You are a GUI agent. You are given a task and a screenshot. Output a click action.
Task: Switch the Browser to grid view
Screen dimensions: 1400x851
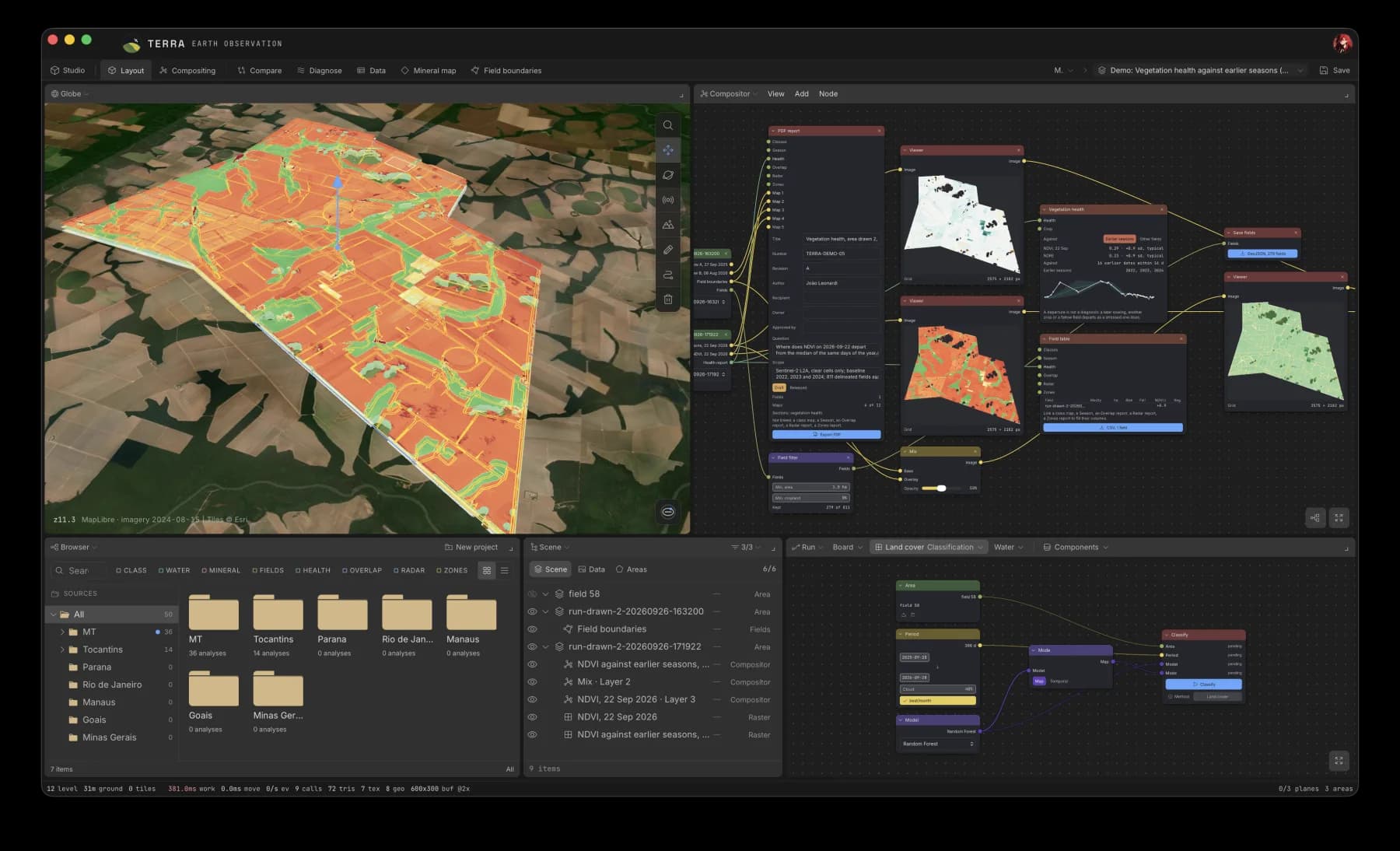[x=487, y=570]
